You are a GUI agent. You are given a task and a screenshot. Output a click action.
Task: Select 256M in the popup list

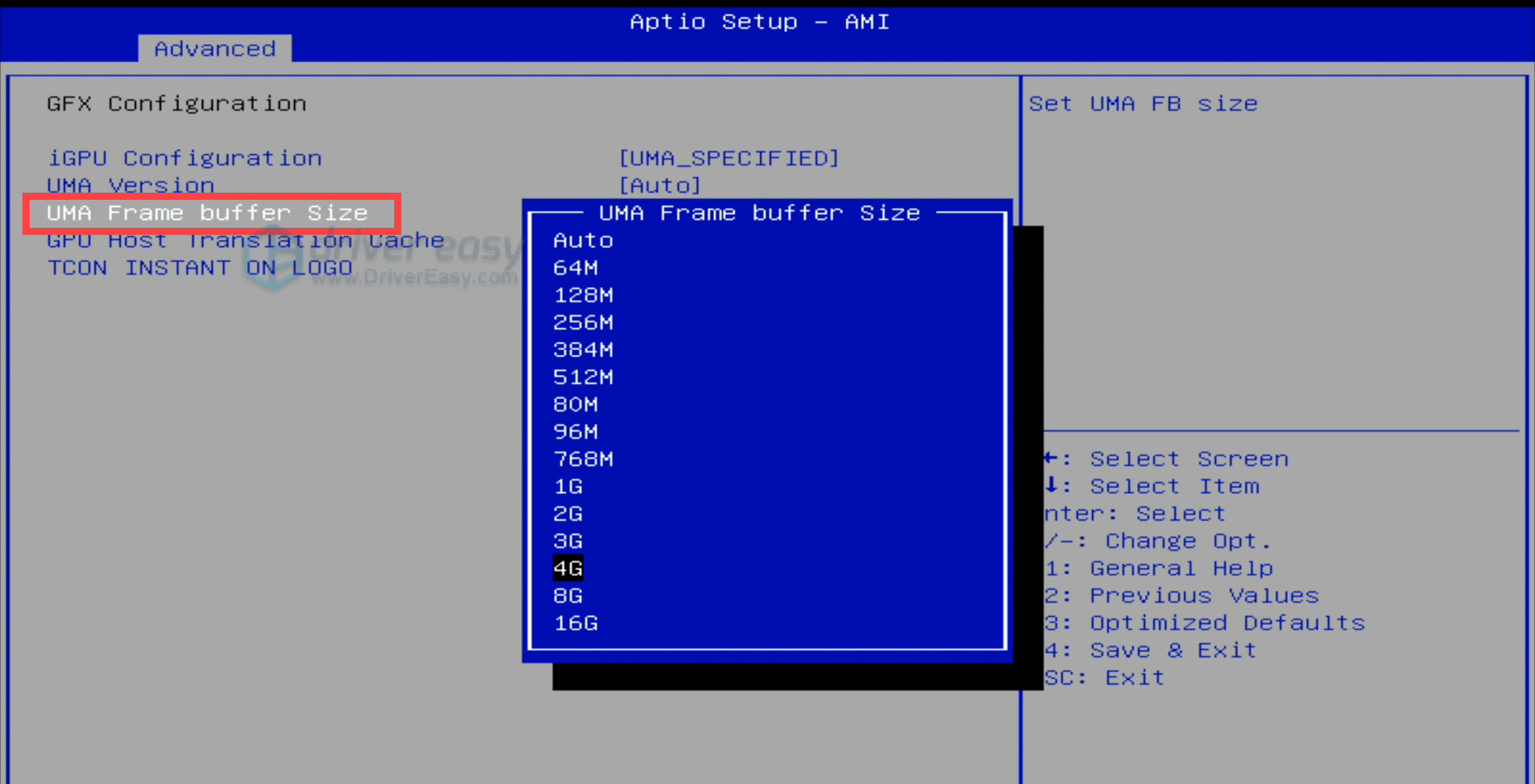pyautogui.click(x=583, y=322)
